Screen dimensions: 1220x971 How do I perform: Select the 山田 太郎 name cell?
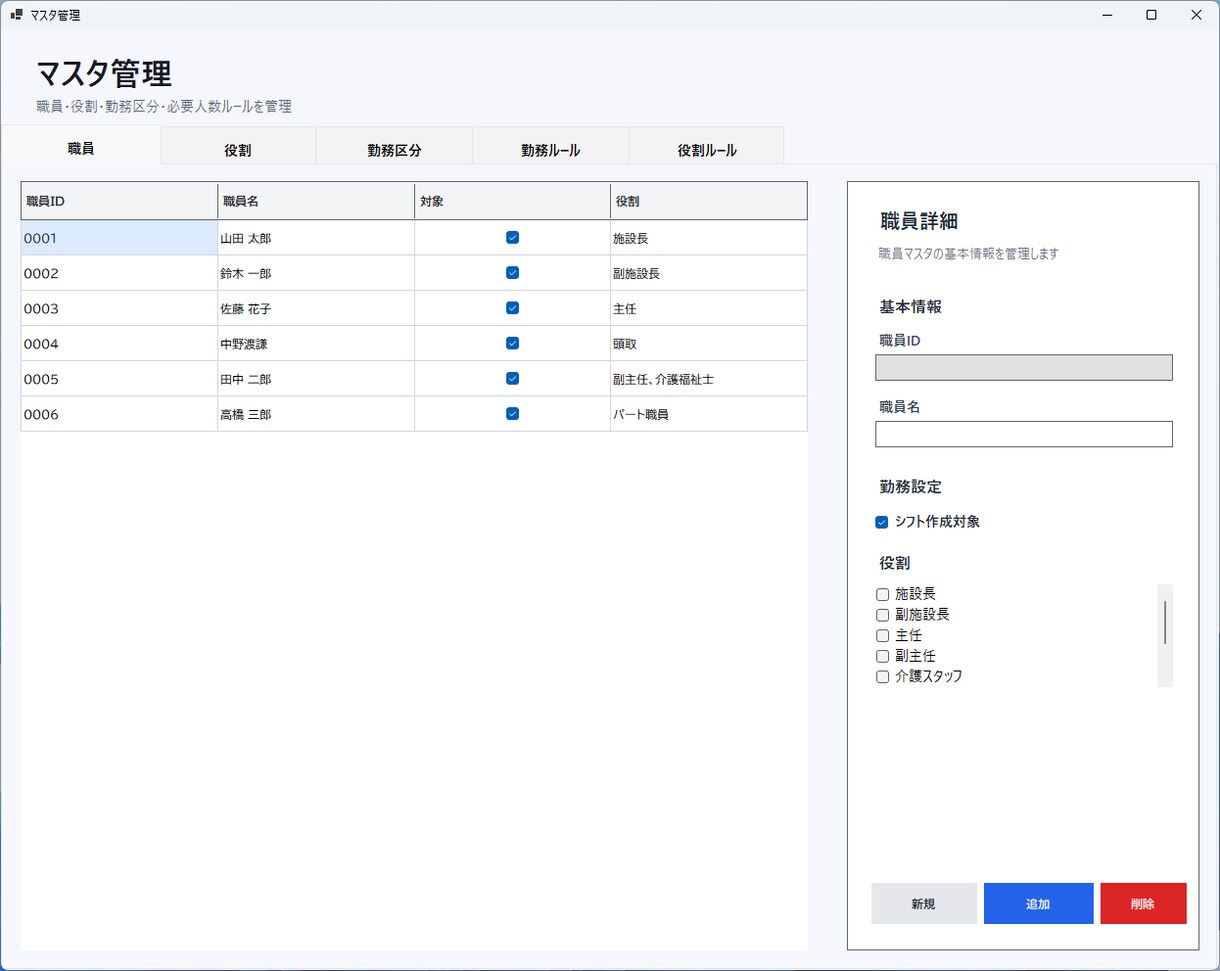click(x=316, y=238)
